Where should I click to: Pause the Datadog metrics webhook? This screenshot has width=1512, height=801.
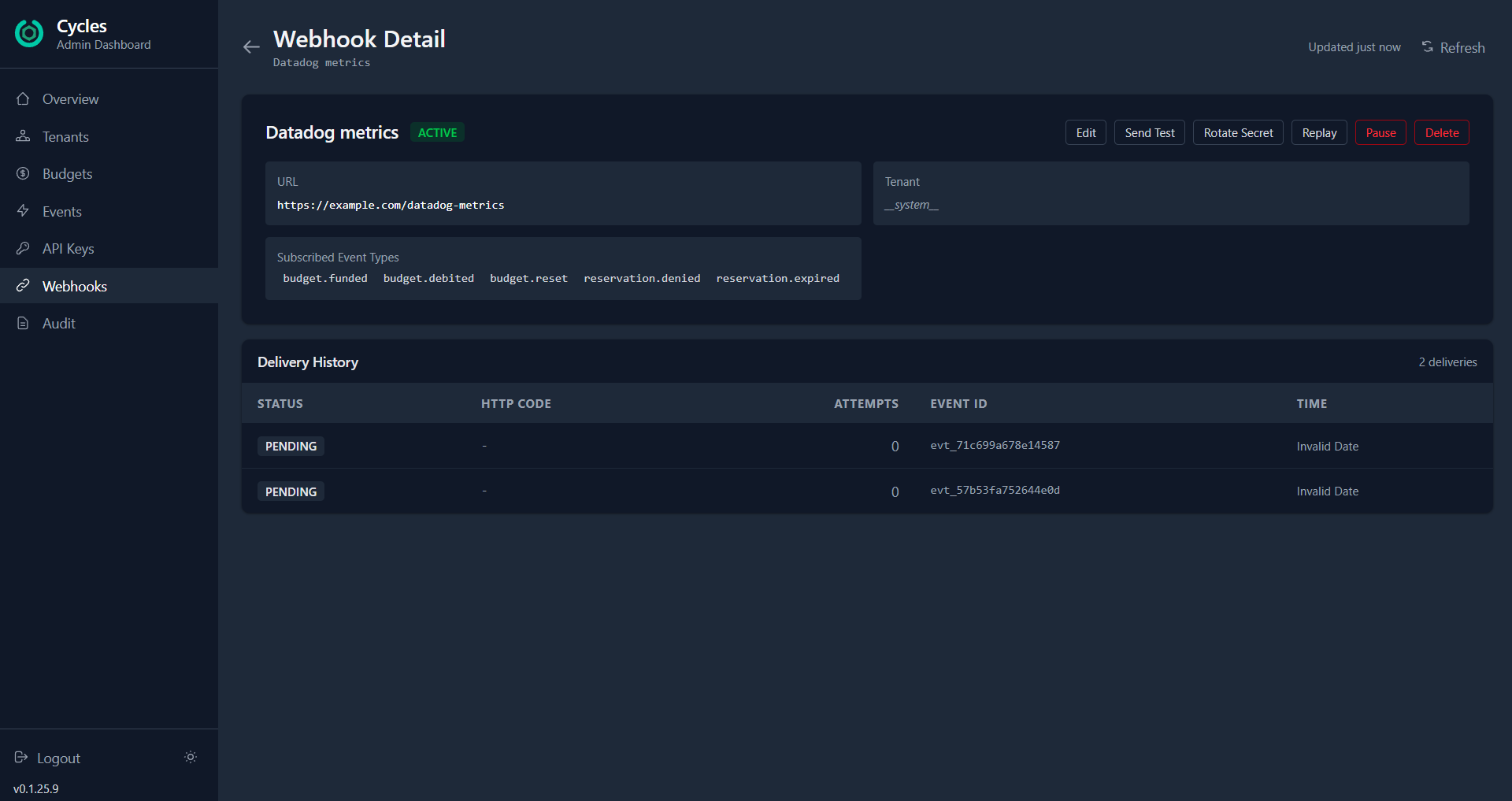coord(1380,132)
